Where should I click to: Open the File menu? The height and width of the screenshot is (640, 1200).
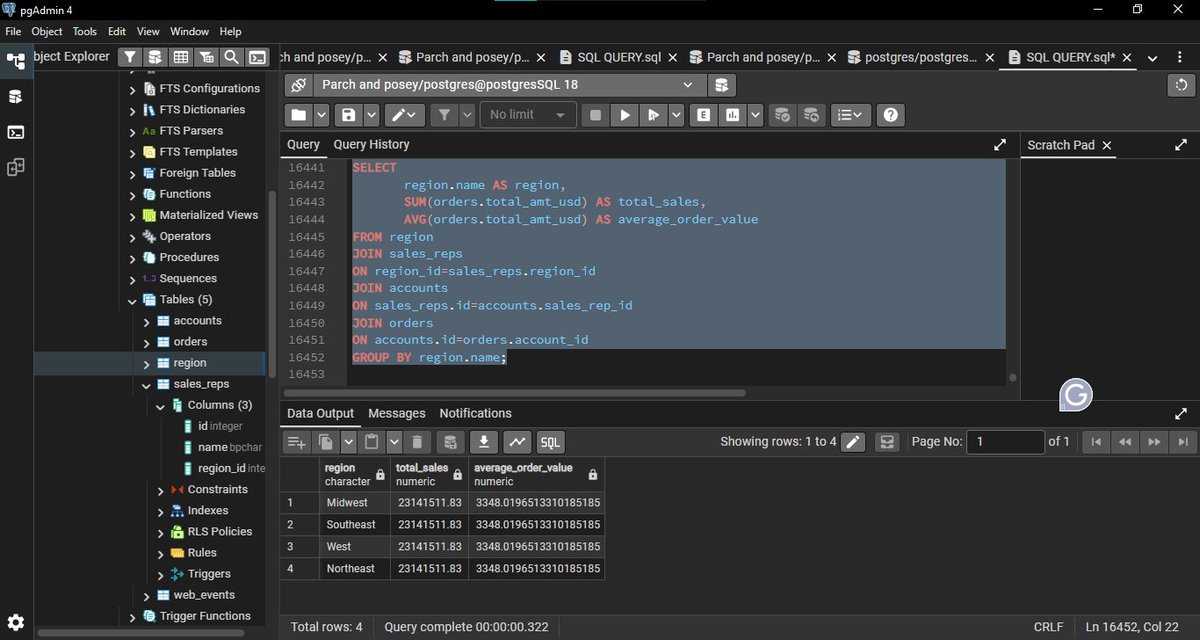coord(14,32)
